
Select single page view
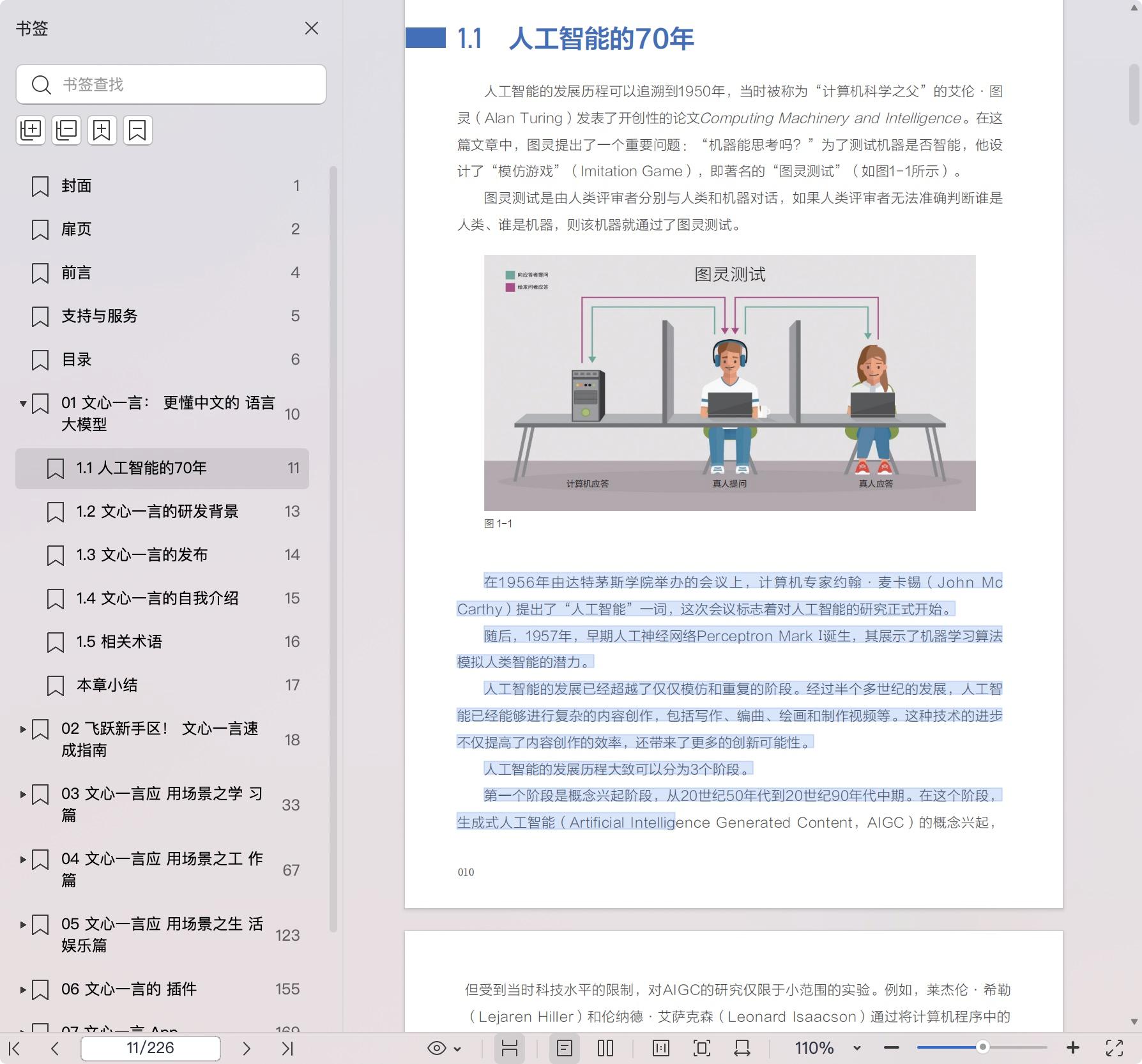565,1048
